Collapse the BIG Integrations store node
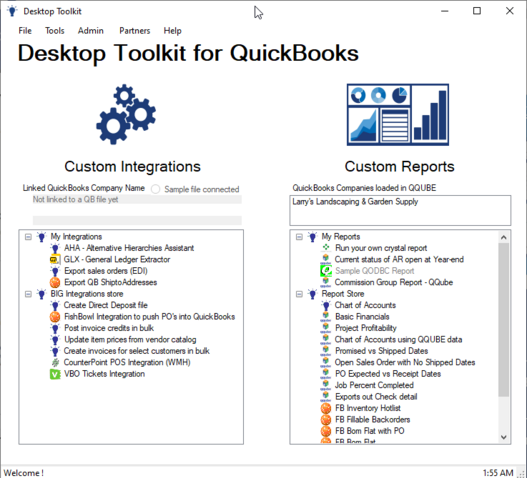The height and width of the screenshot is (478, 527). [x=29, y=294]
